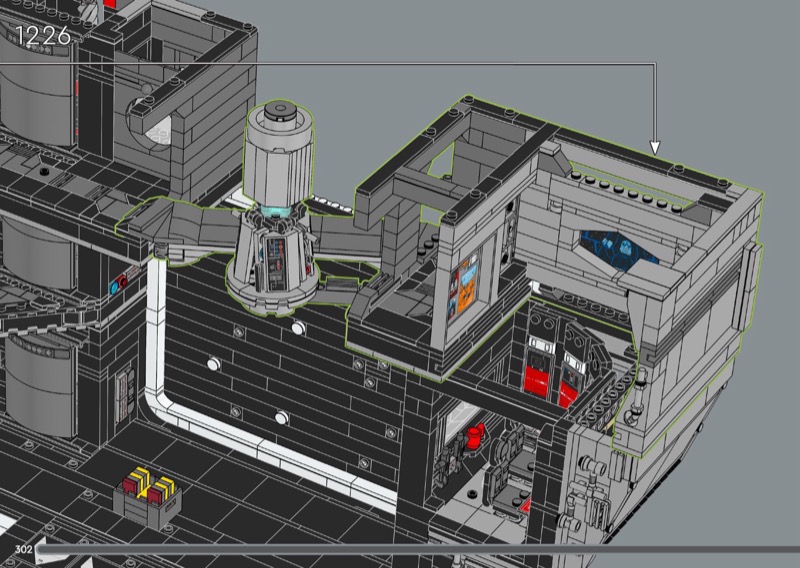The width and height of the screenshot is (800, 568).
Task: Click the white placement arrow head
Action: [x=655, y=147]
